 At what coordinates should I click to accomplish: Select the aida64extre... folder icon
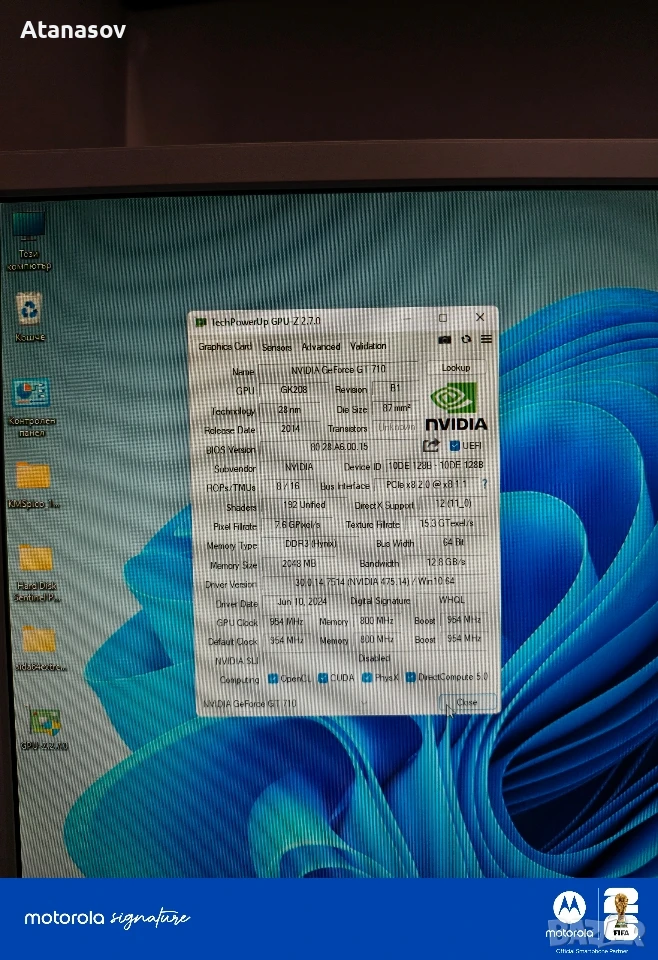pos(39,648)
